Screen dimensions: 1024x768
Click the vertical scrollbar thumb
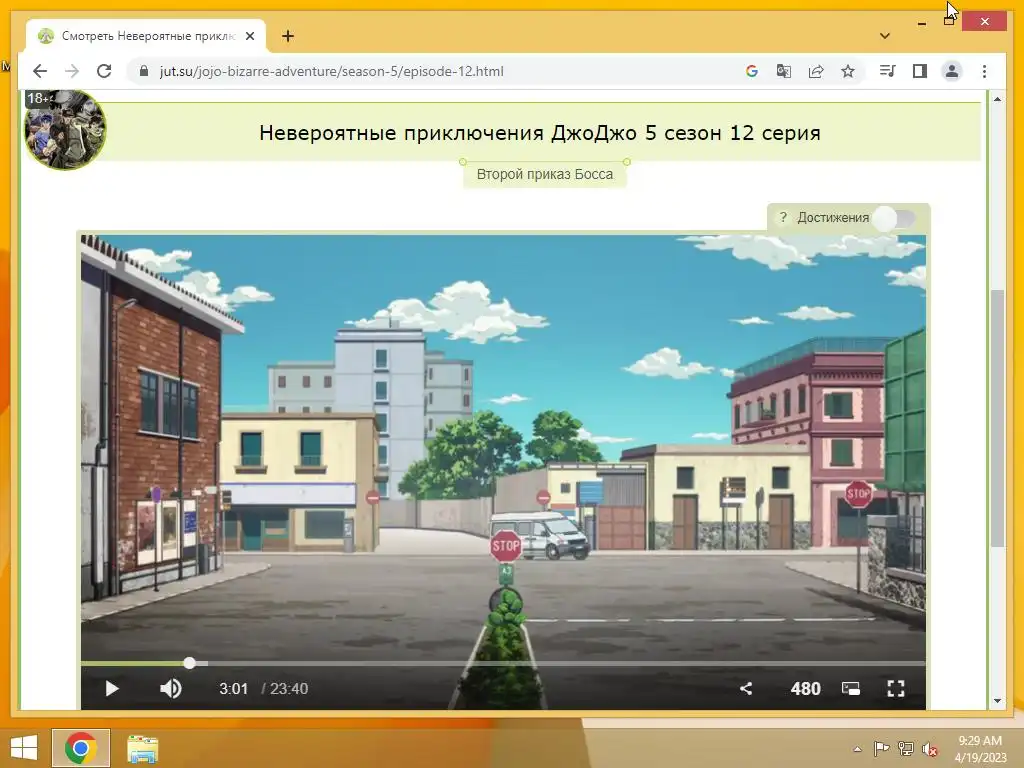997,418
